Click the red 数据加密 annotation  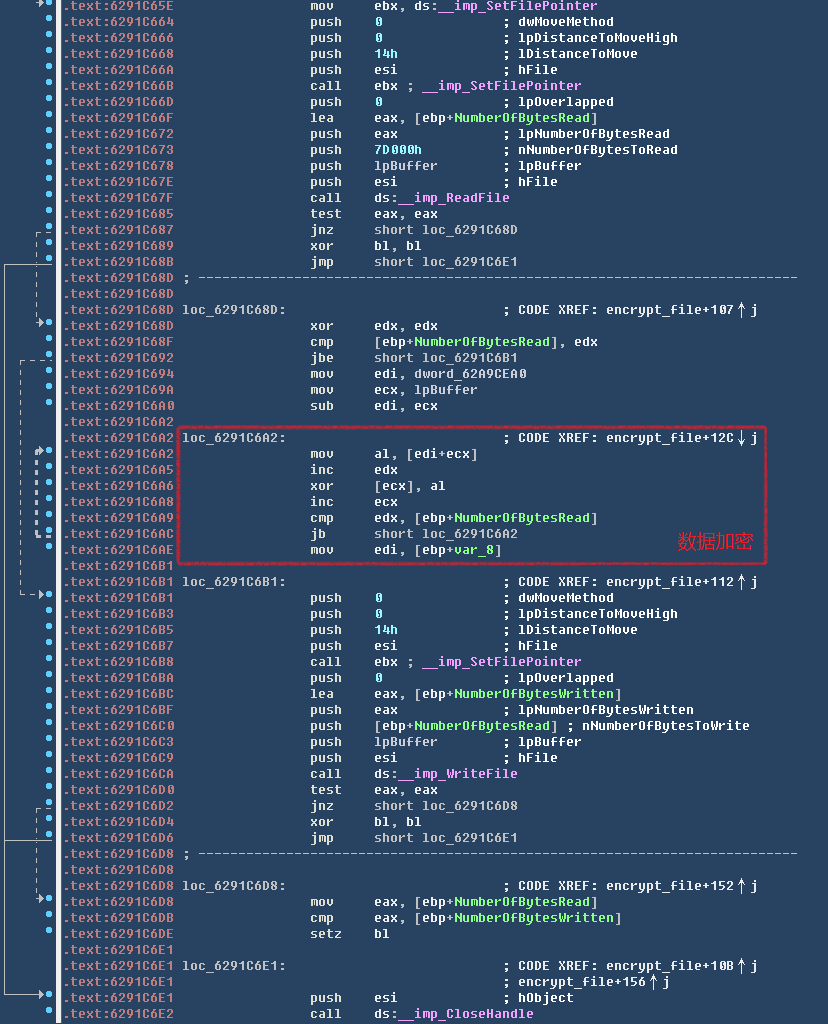[715, 542]
